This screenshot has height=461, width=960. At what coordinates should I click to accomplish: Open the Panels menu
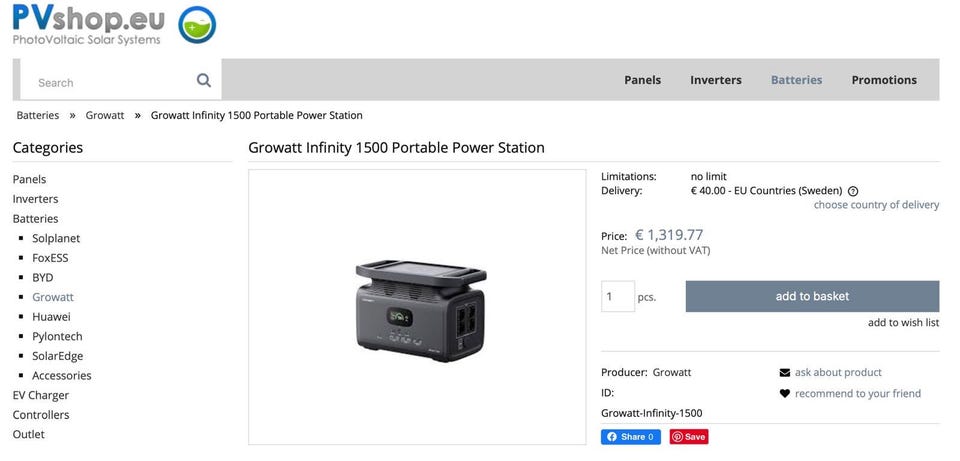point(642,80)
